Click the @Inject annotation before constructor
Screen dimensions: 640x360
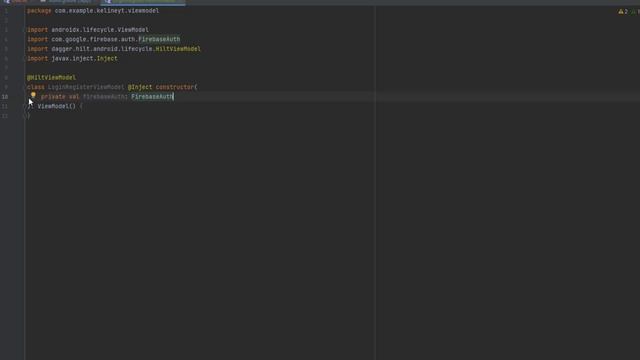(140, 87)
